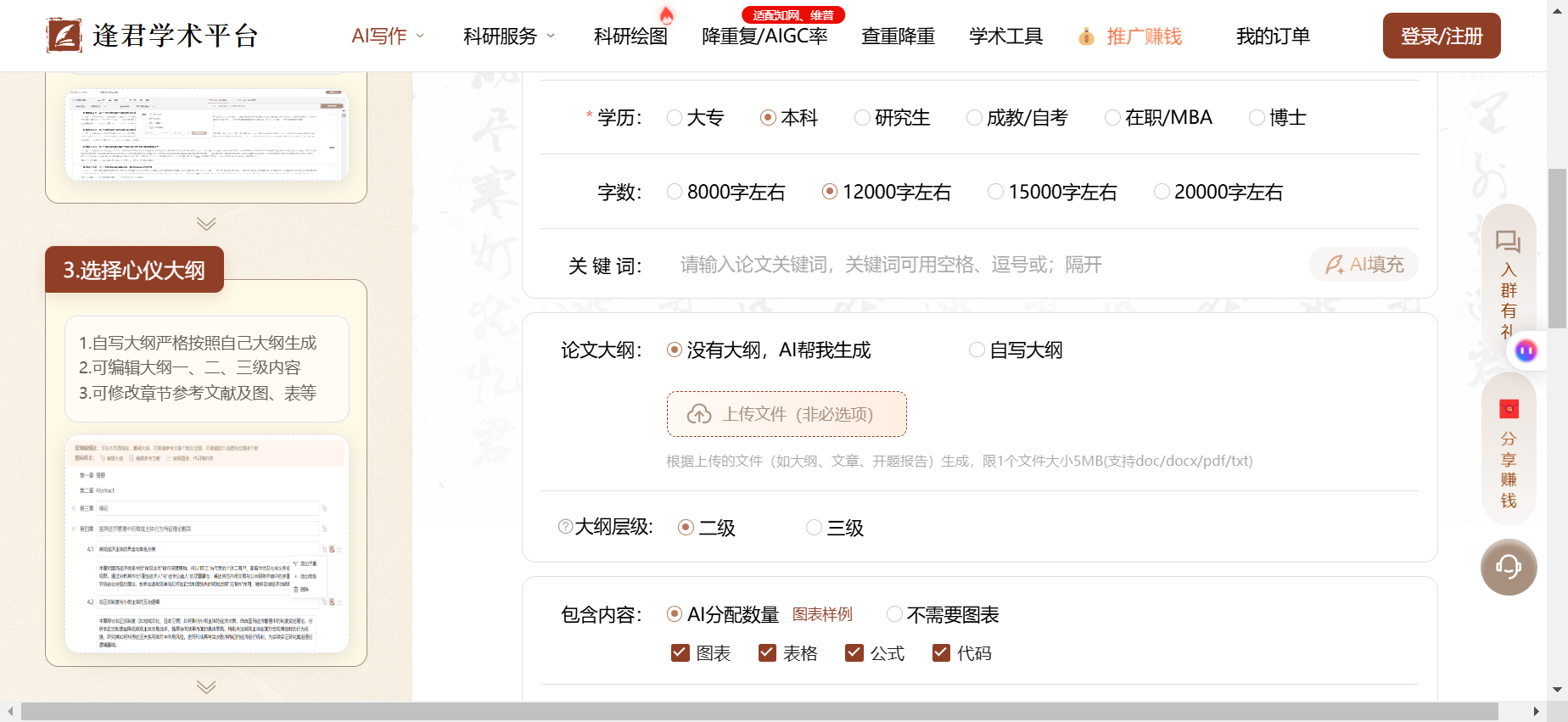Select 没有大纲，AI帮我生成 option
The image size is (1568, 722).
pyautogui.click(x=675, y=350)
